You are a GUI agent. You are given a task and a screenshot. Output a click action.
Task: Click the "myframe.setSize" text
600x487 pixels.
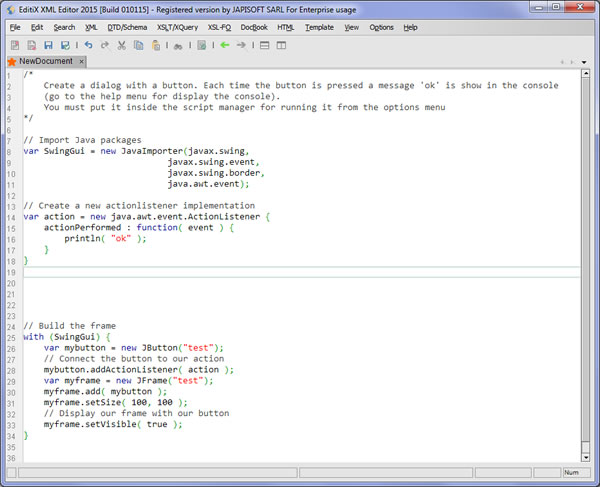82,402
